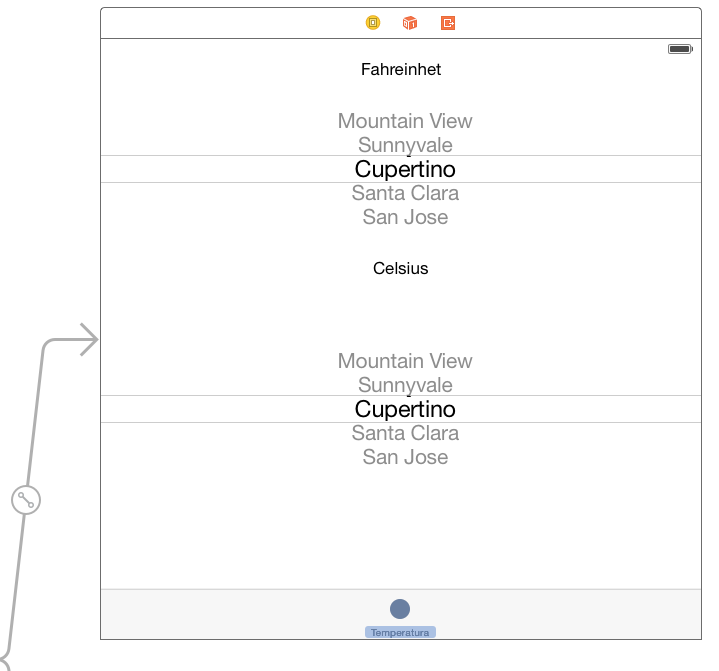Click San Jose in picker below Fahreinhet
Image resolution: width=719 pixels, height=671 pixels.
405,217
